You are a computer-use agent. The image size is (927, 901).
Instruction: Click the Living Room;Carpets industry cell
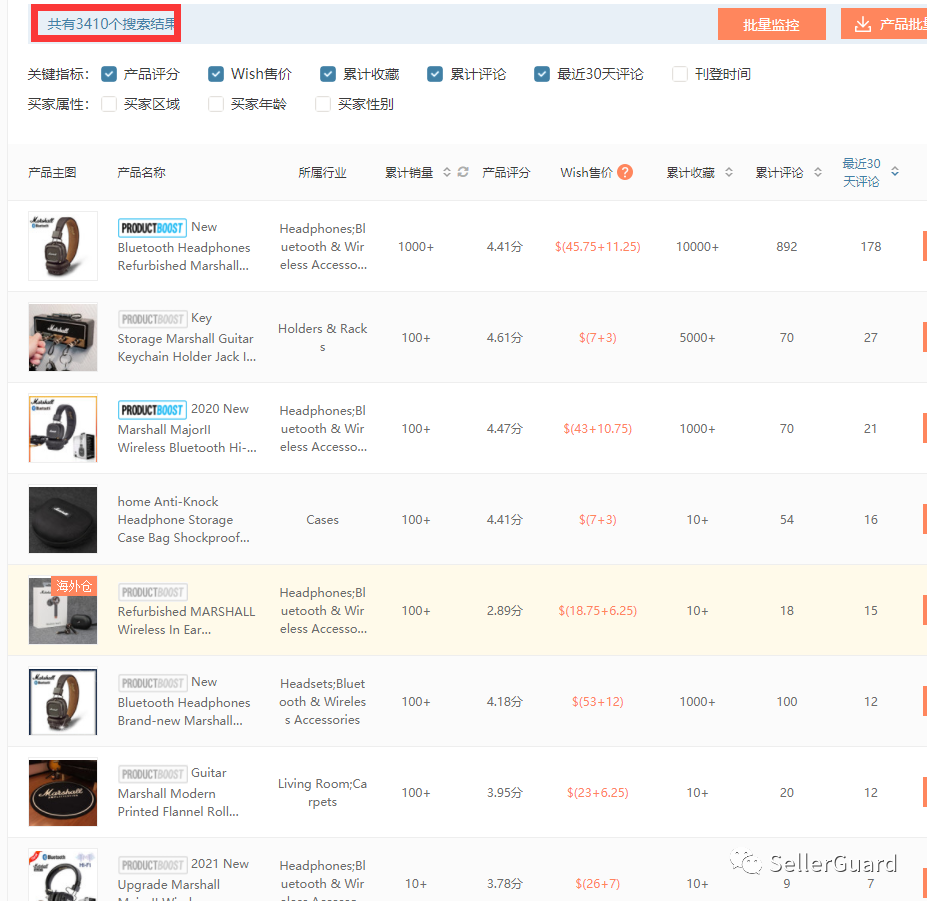pos(322,793)
